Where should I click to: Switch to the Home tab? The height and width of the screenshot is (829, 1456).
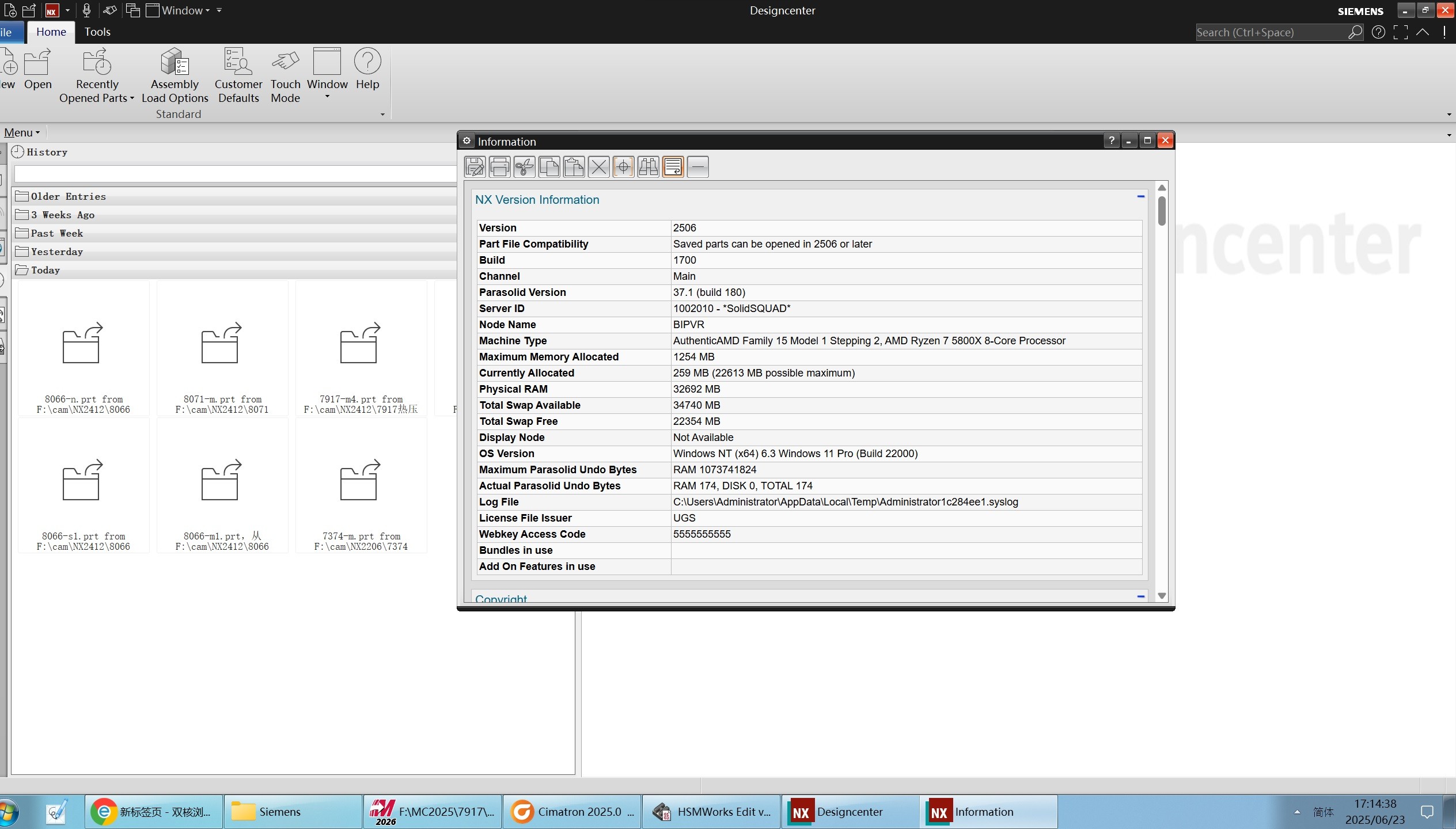click(x=51, y=32)
